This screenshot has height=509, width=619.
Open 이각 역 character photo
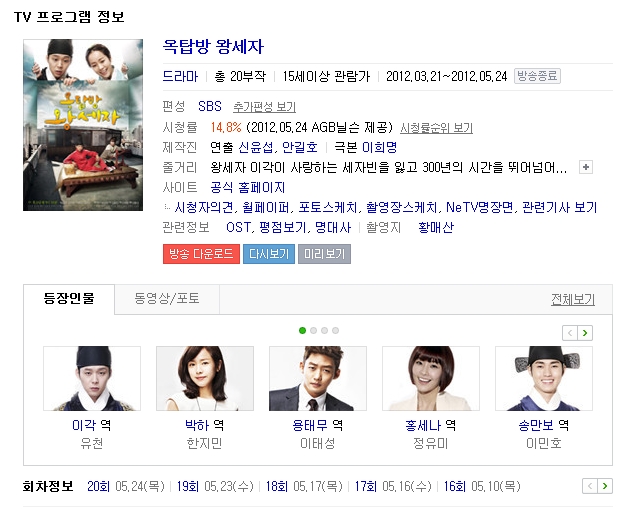tap(92, 378)
